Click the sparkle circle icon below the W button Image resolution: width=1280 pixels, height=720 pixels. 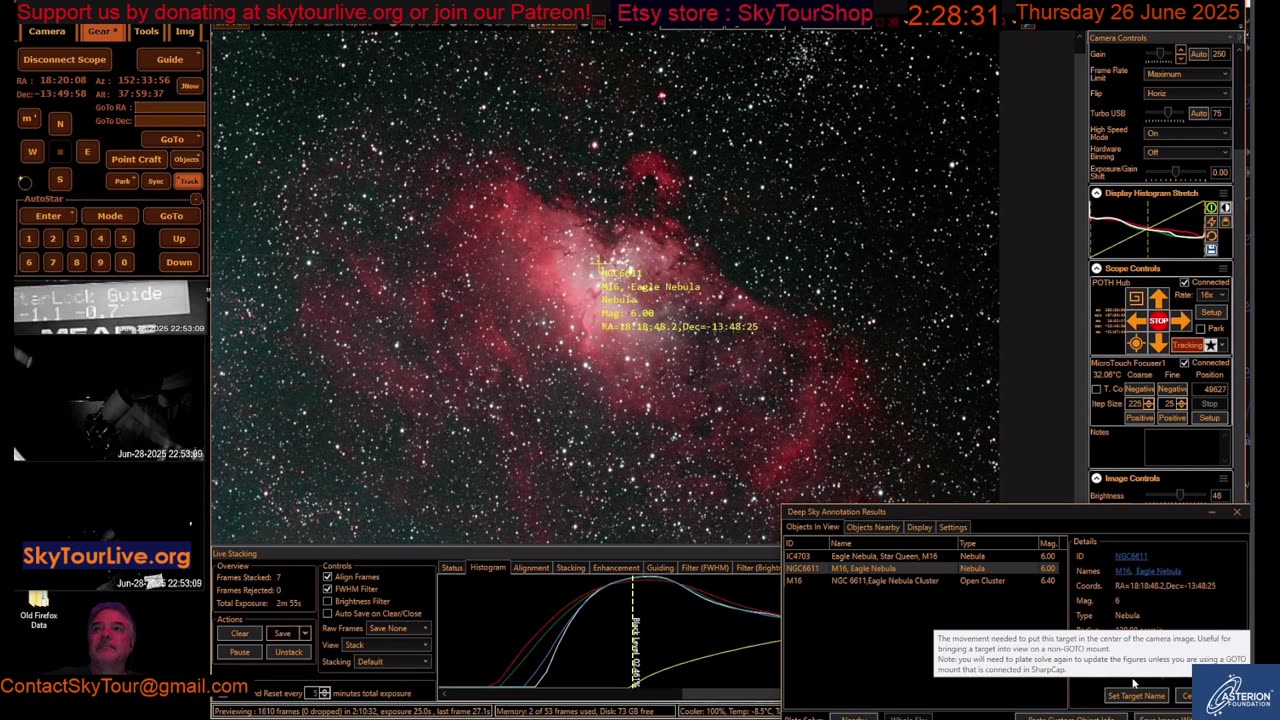click(x=25, y=182)
